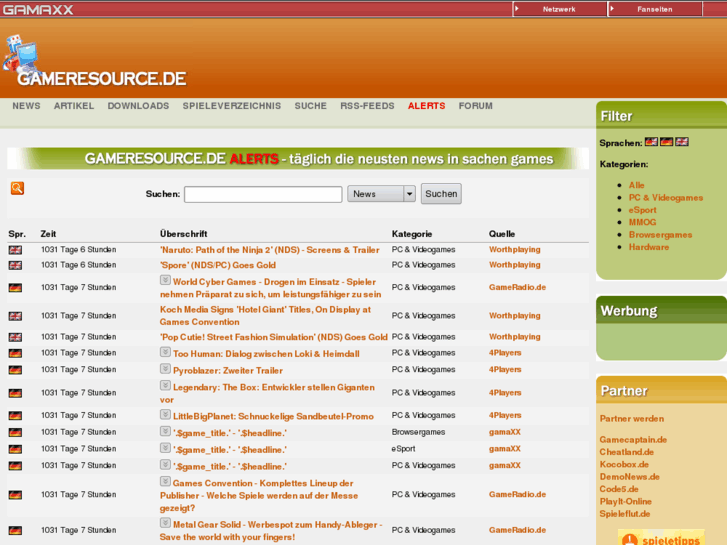Visit partner link Gamecaptain.de

click(x=633, y=440)
